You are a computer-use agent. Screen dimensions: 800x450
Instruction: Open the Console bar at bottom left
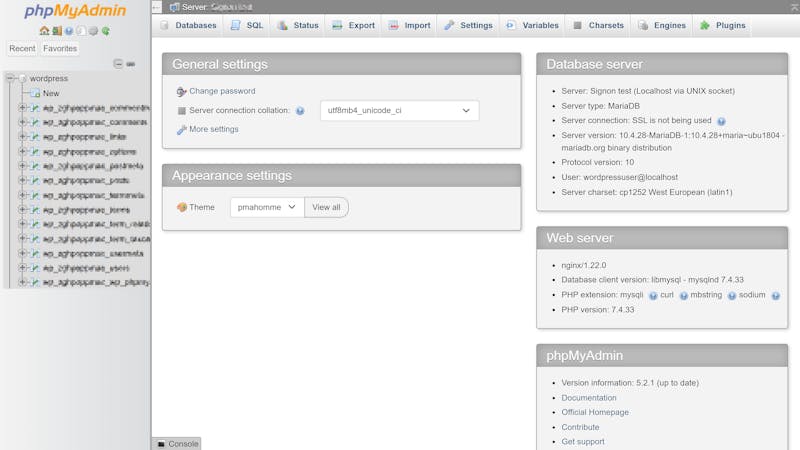[177, 444]
